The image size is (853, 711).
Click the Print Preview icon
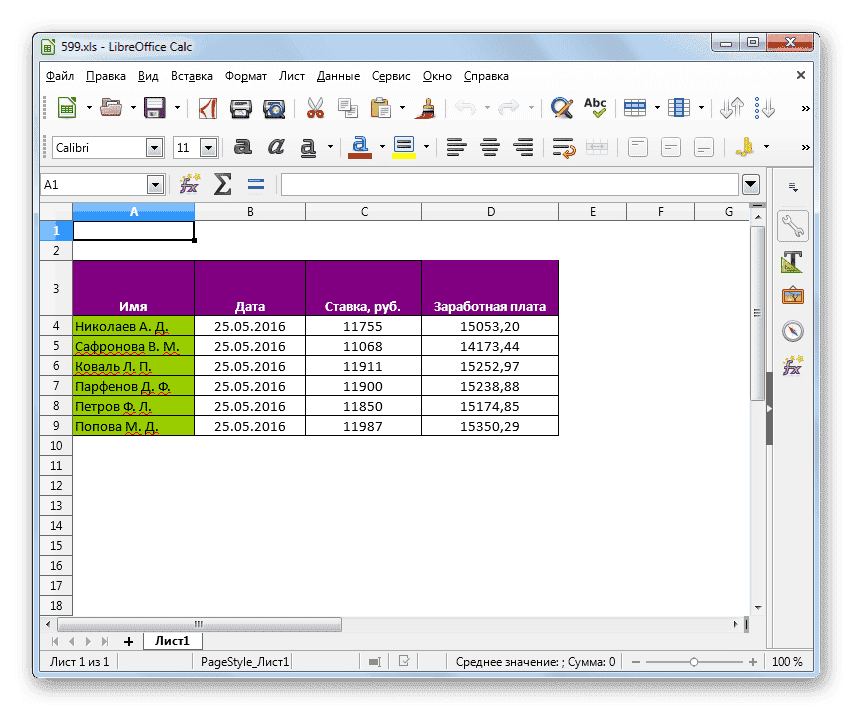pyautogui.click(x=273, y=108)
